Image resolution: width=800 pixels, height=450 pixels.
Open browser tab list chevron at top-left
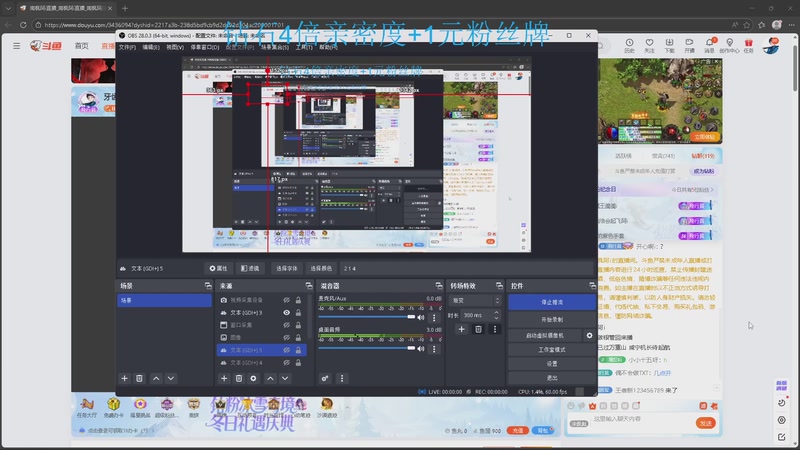point(8,8)
